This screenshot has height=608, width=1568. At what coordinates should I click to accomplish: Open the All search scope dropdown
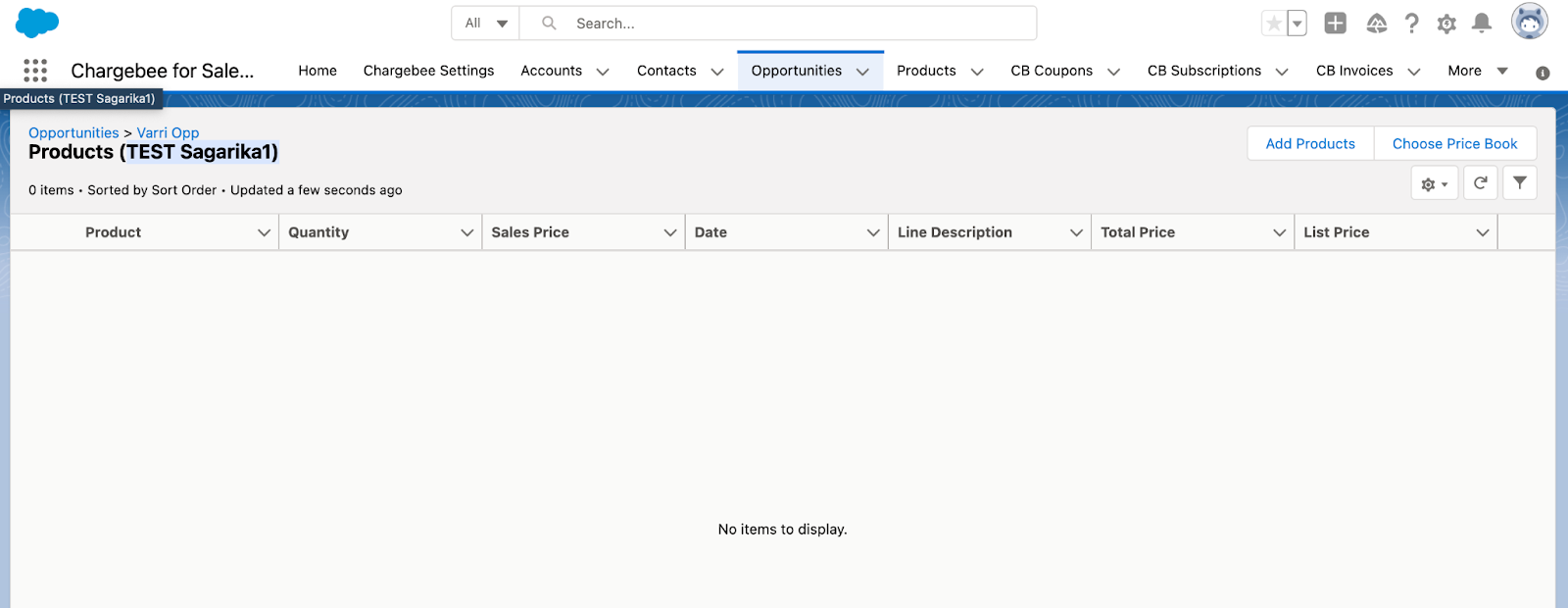[485, 24]
